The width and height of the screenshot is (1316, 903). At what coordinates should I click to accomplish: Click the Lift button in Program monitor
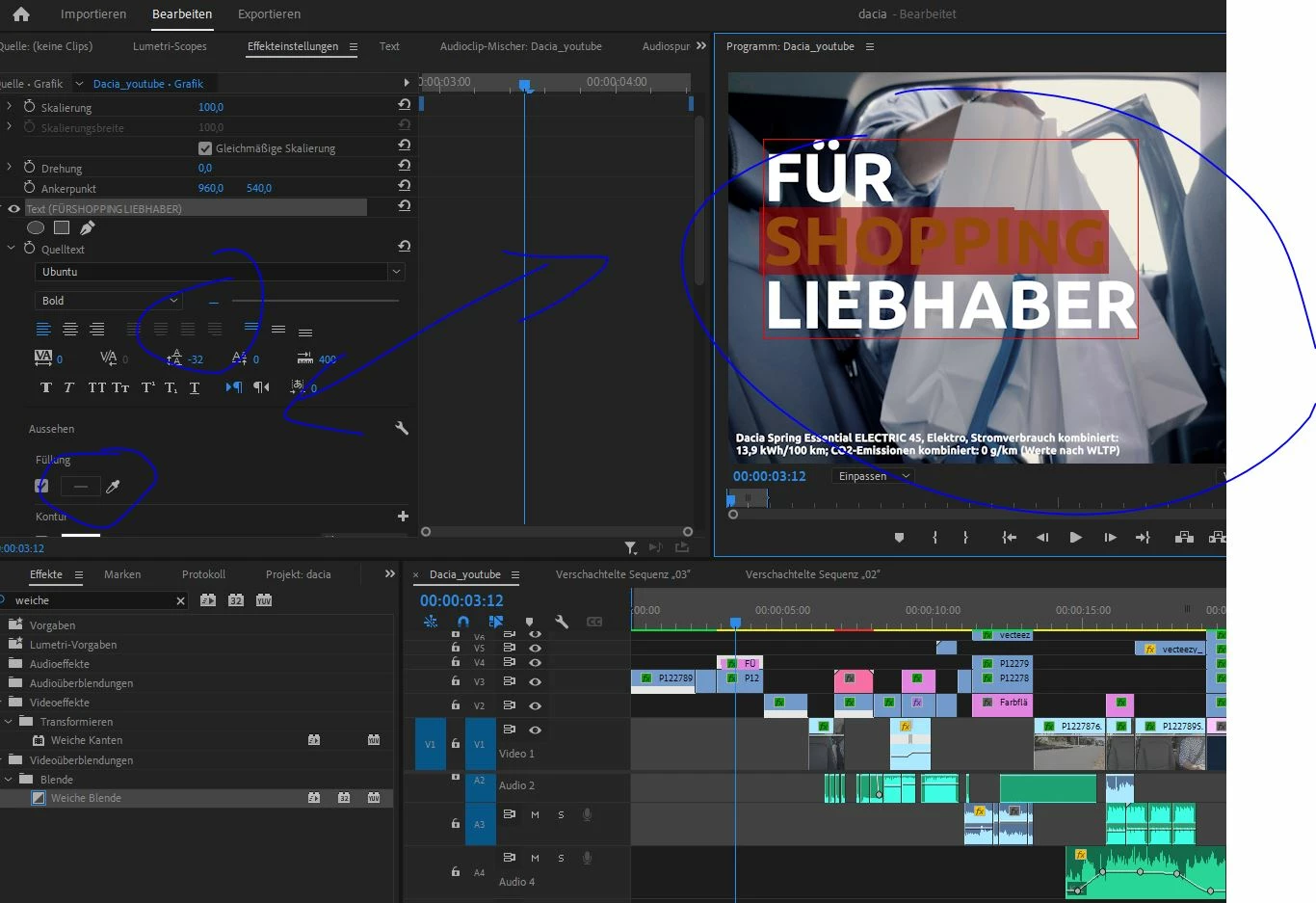1184,538
